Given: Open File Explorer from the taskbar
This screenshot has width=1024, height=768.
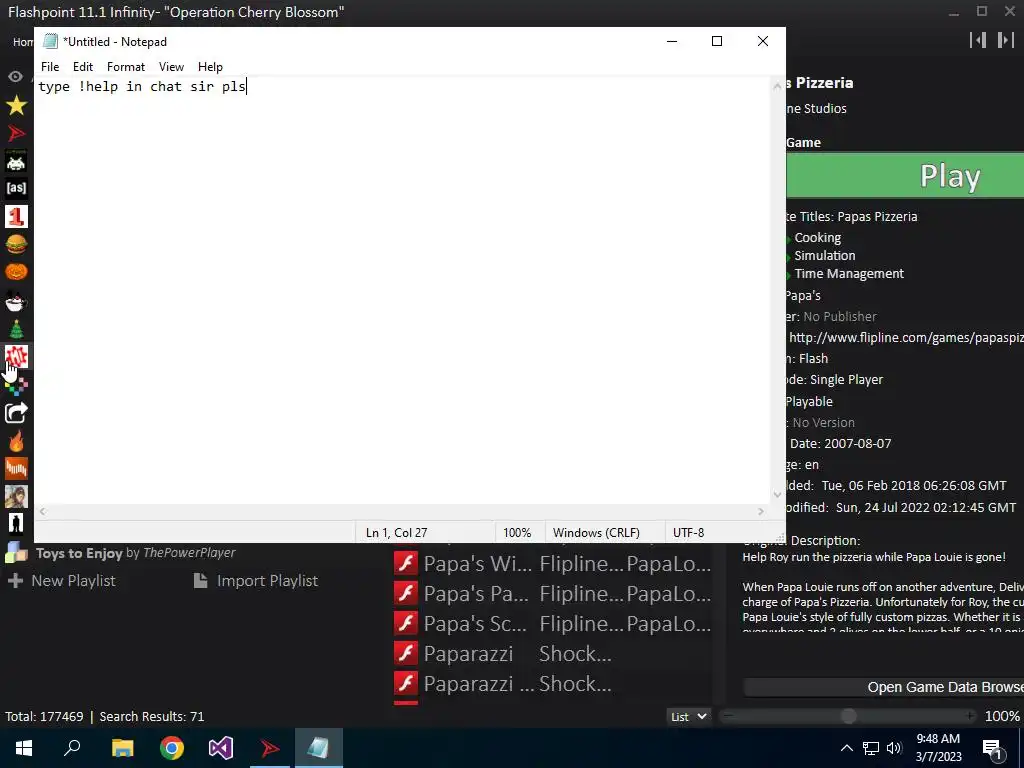Looking at the screenshot, I should point(122,748).
